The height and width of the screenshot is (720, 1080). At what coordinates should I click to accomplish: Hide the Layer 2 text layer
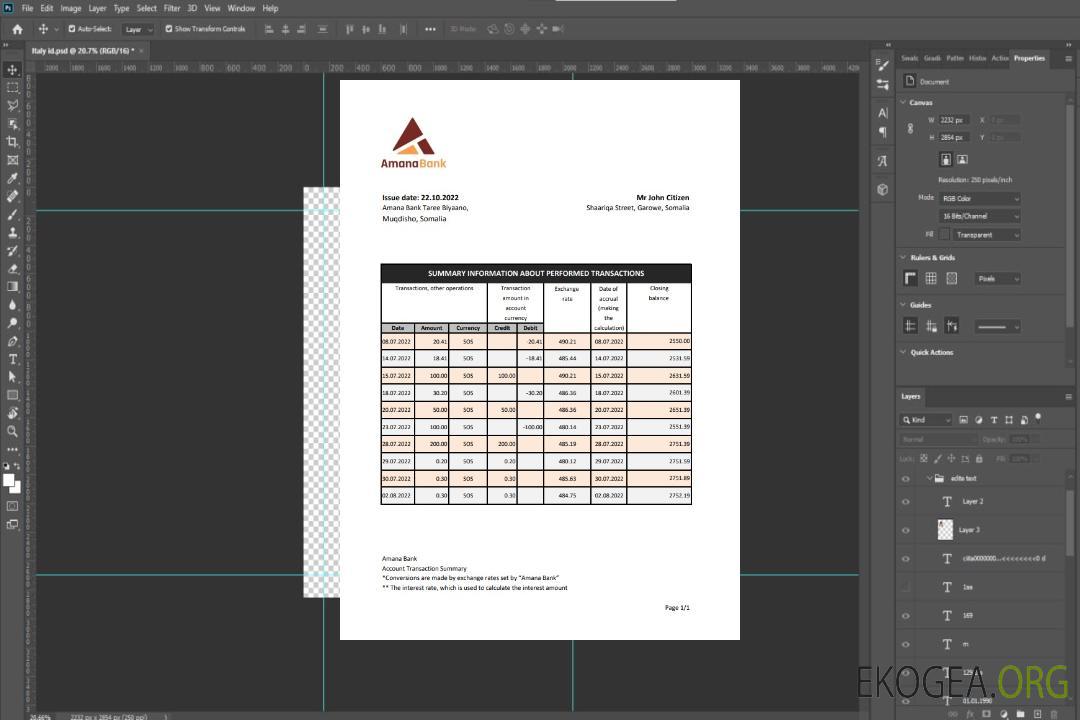[906, 502]
